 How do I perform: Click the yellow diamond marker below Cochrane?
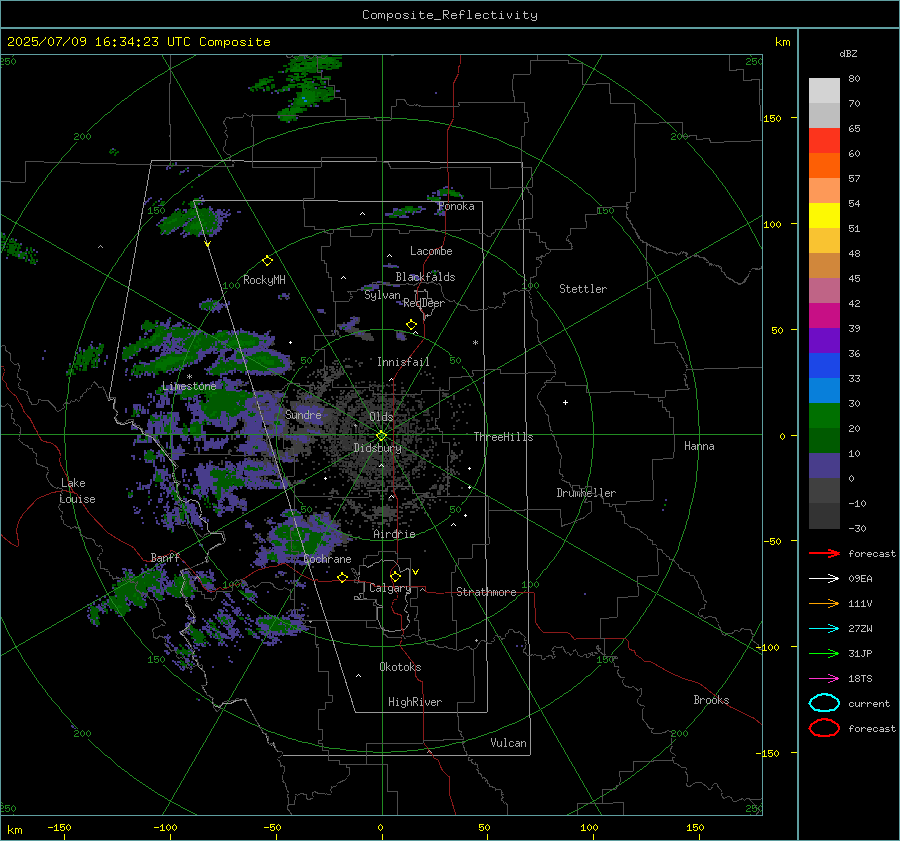(x=342, y=577)
